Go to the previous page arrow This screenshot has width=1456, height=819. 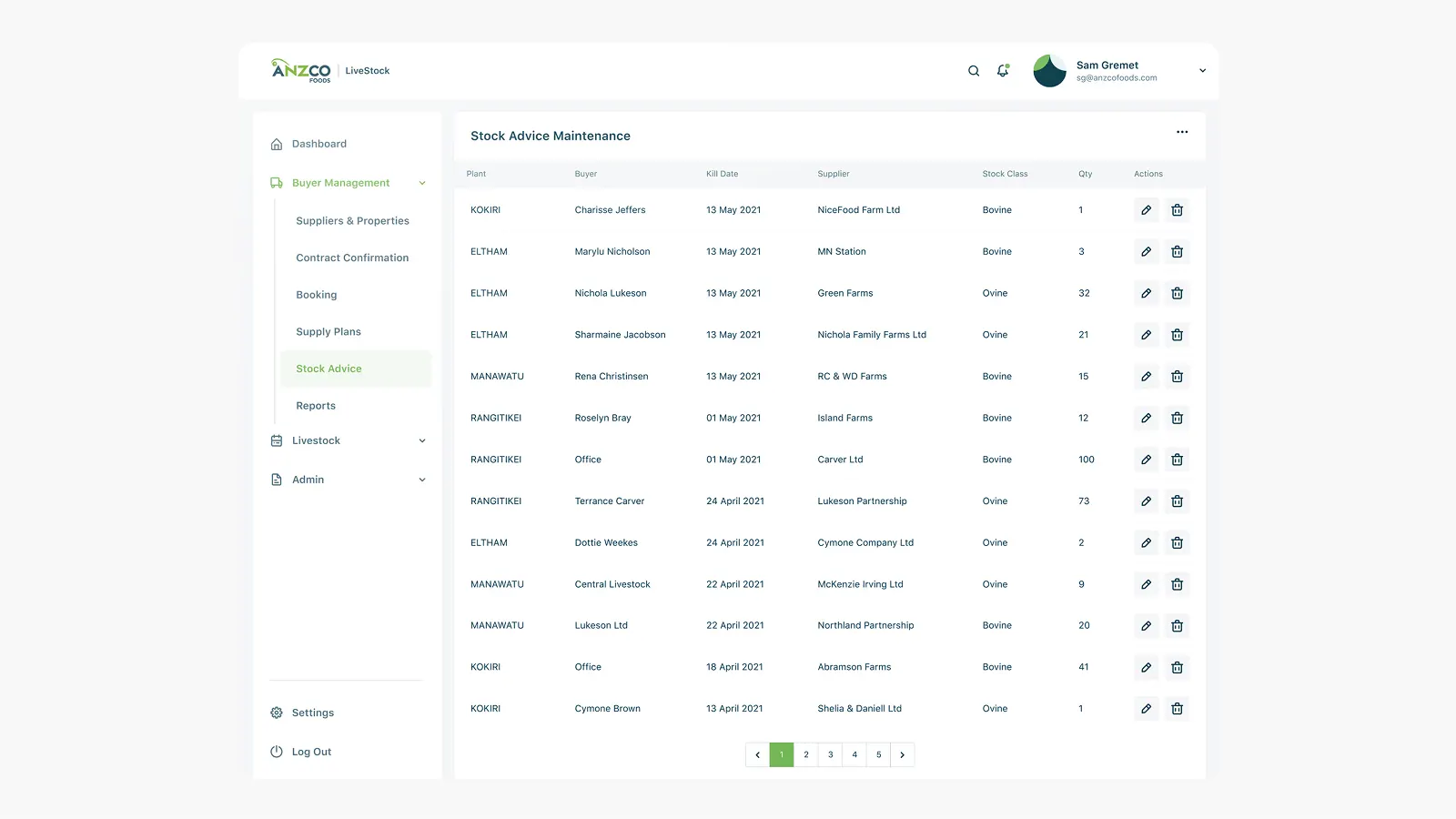(x=757, y=754)
